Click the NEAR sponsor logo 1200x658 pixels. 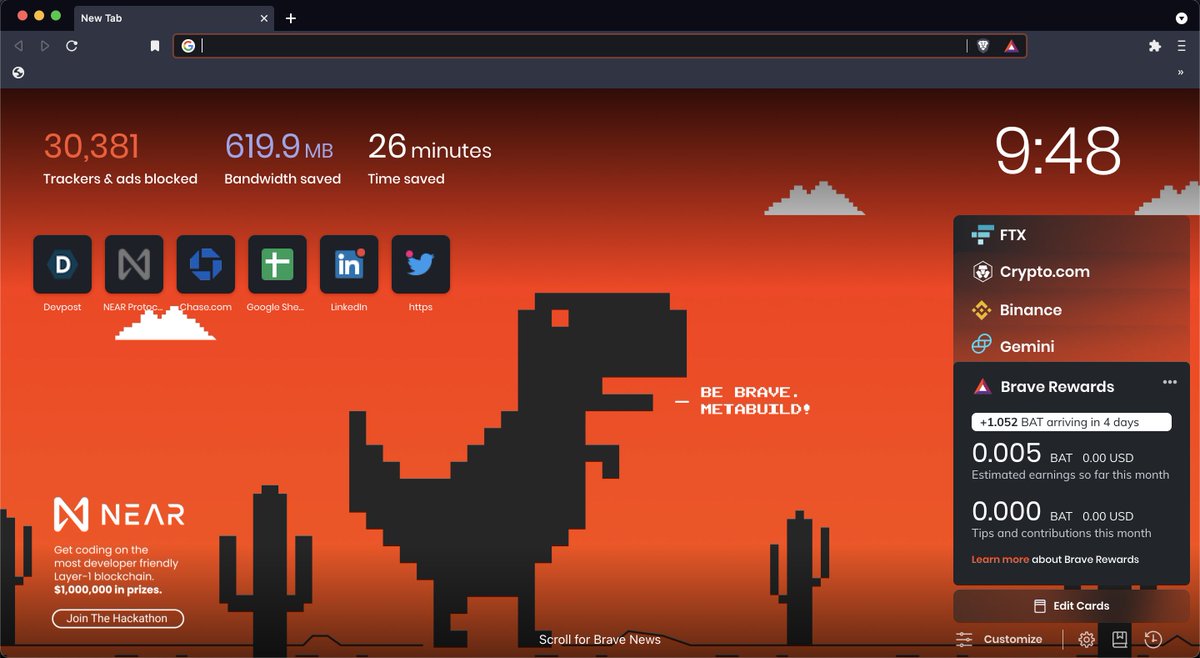point(118,515)
